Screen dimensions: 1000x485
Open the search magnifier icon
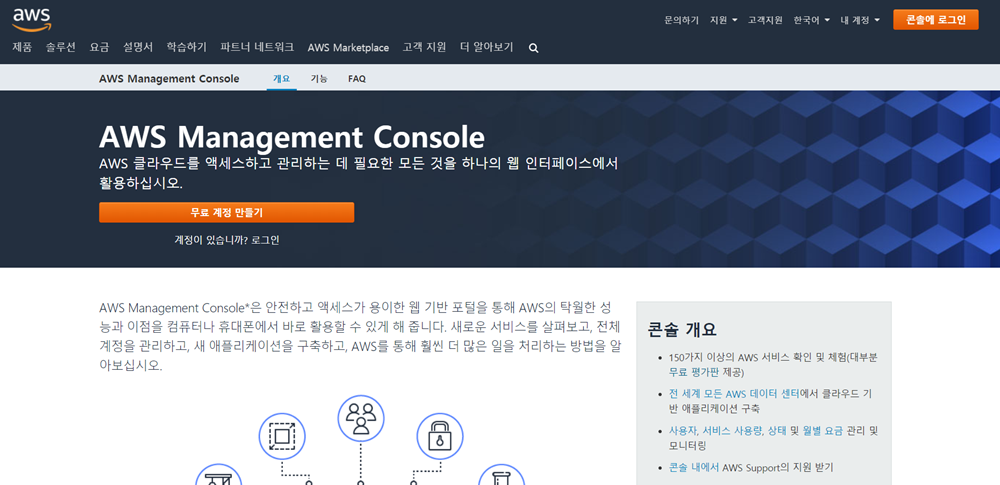[x=534, y=48]
